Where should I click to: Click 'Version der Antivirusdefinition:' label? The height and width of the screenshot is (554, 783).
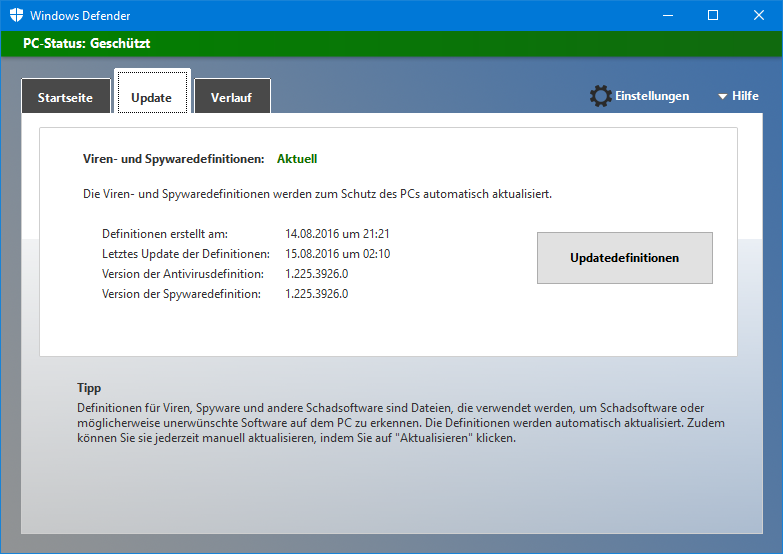(x=183, y=274)
